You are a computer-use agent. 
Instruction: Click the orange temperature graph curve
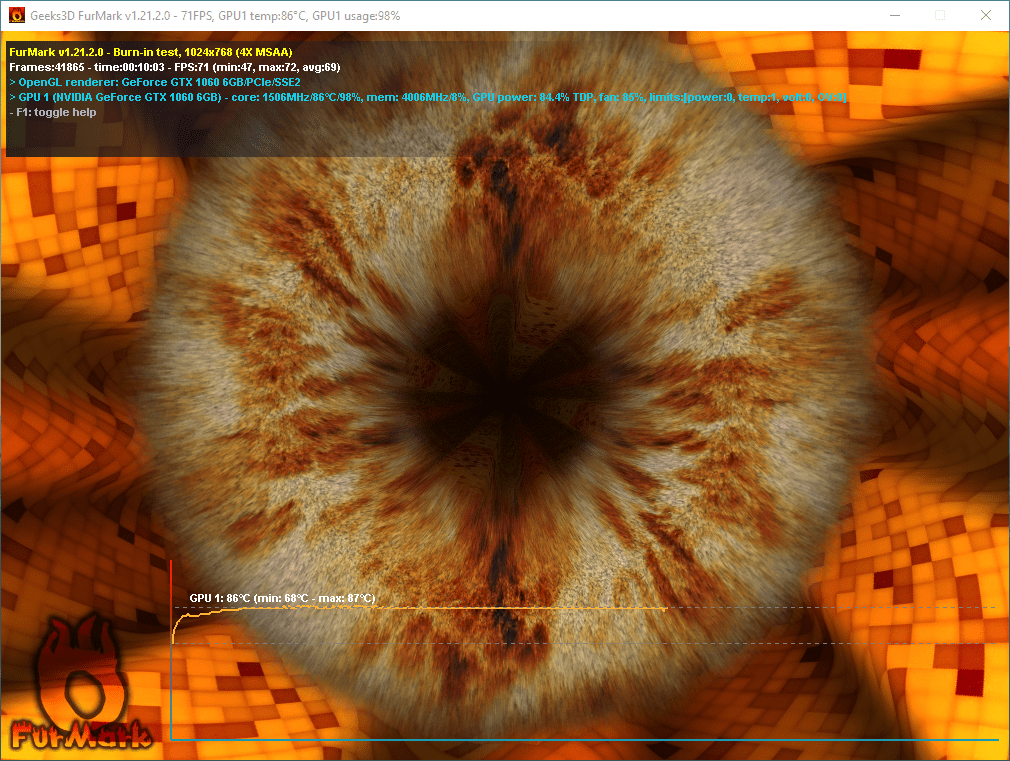pos(419,610)
